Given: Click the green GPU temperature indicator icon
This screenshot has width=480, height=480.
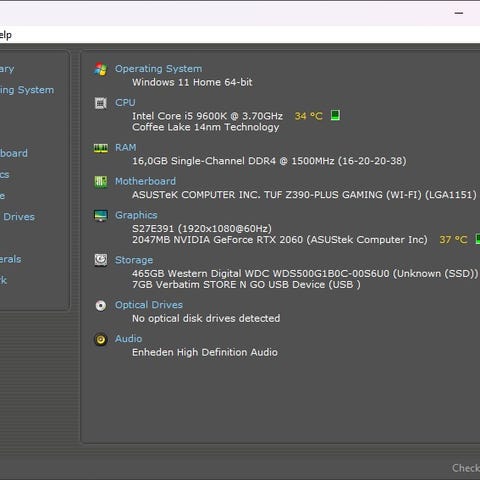Looking at the screenshot, I should 478,239.
